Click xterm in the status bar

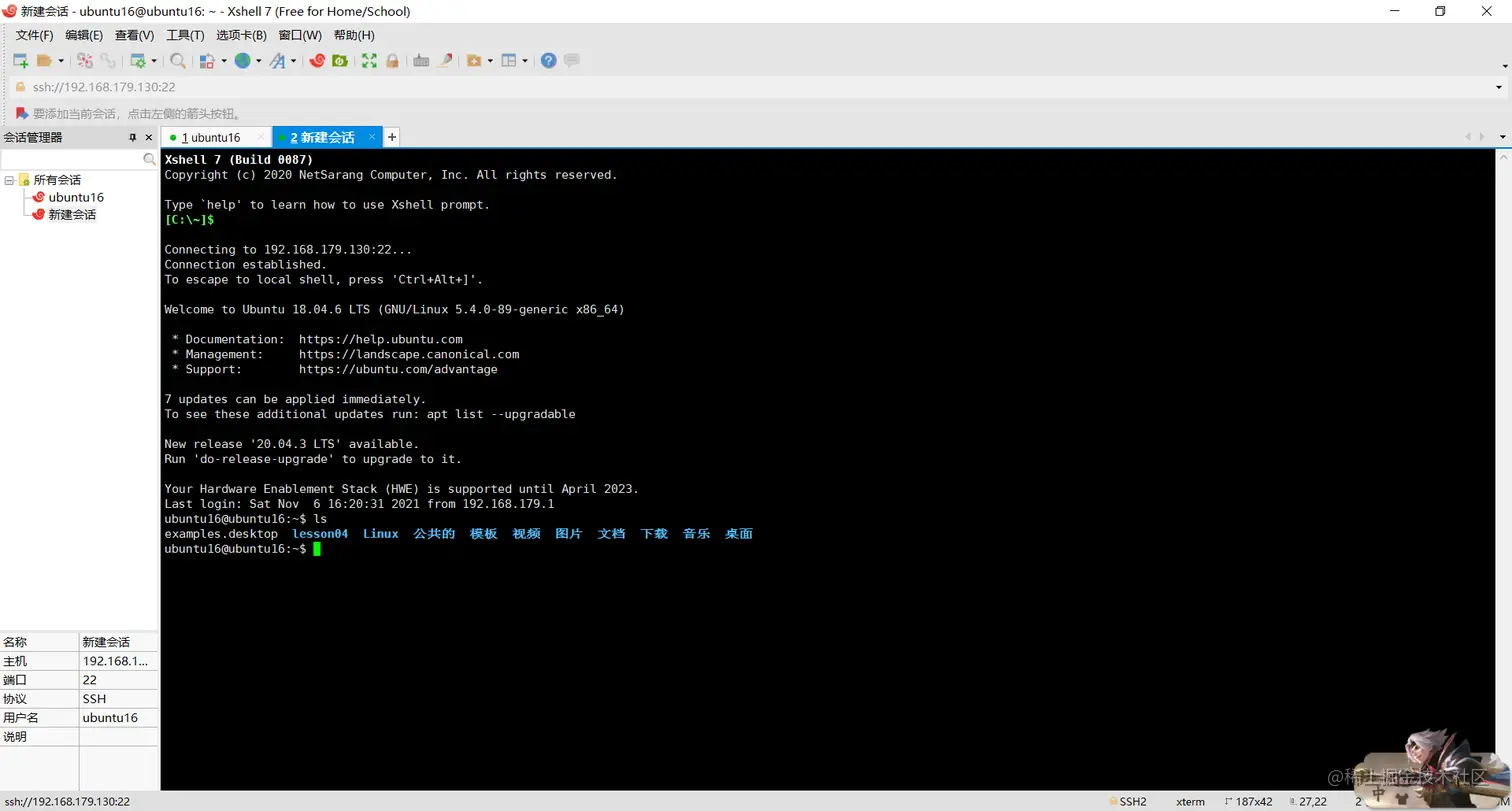click(1190, 801)
